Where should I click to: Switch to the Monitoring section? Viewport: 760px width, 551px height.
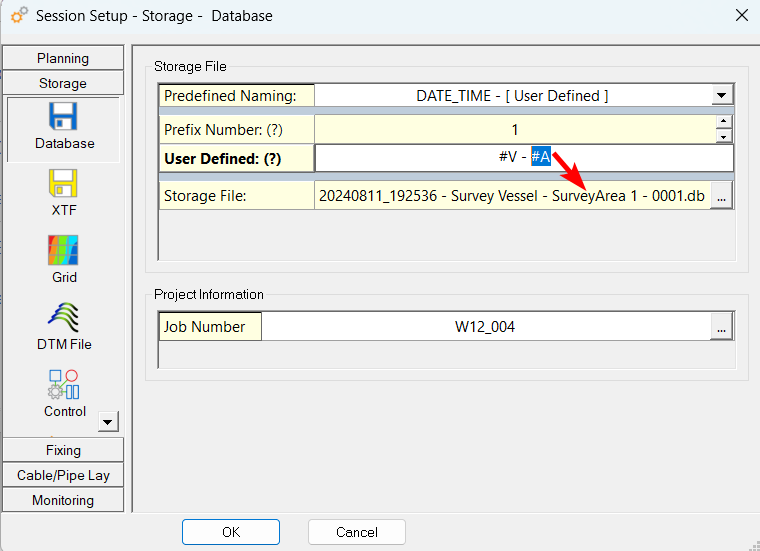tap(63, 500)
